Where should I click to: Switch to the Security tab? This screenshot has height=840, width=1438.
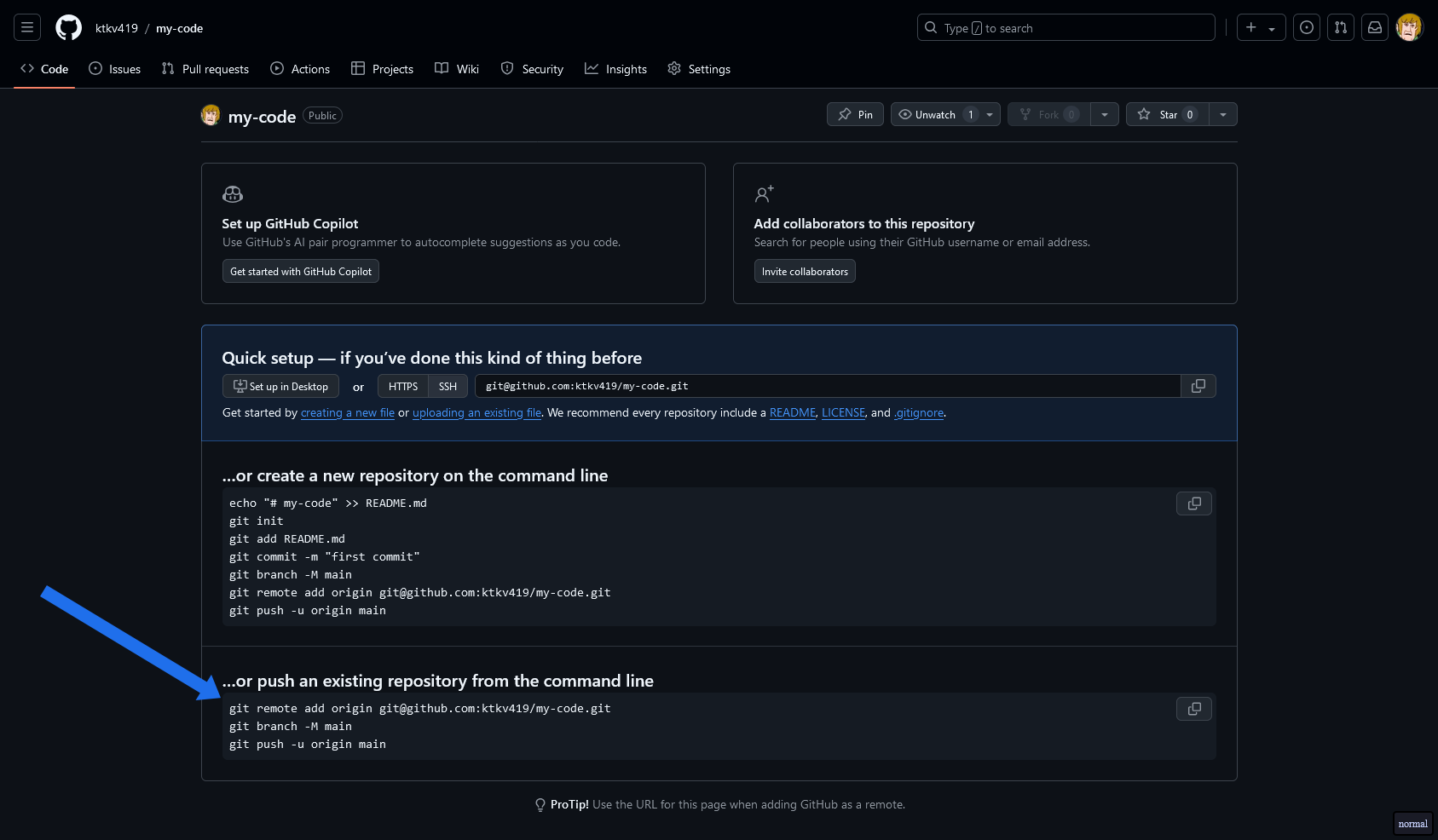[x=532, y=69]
